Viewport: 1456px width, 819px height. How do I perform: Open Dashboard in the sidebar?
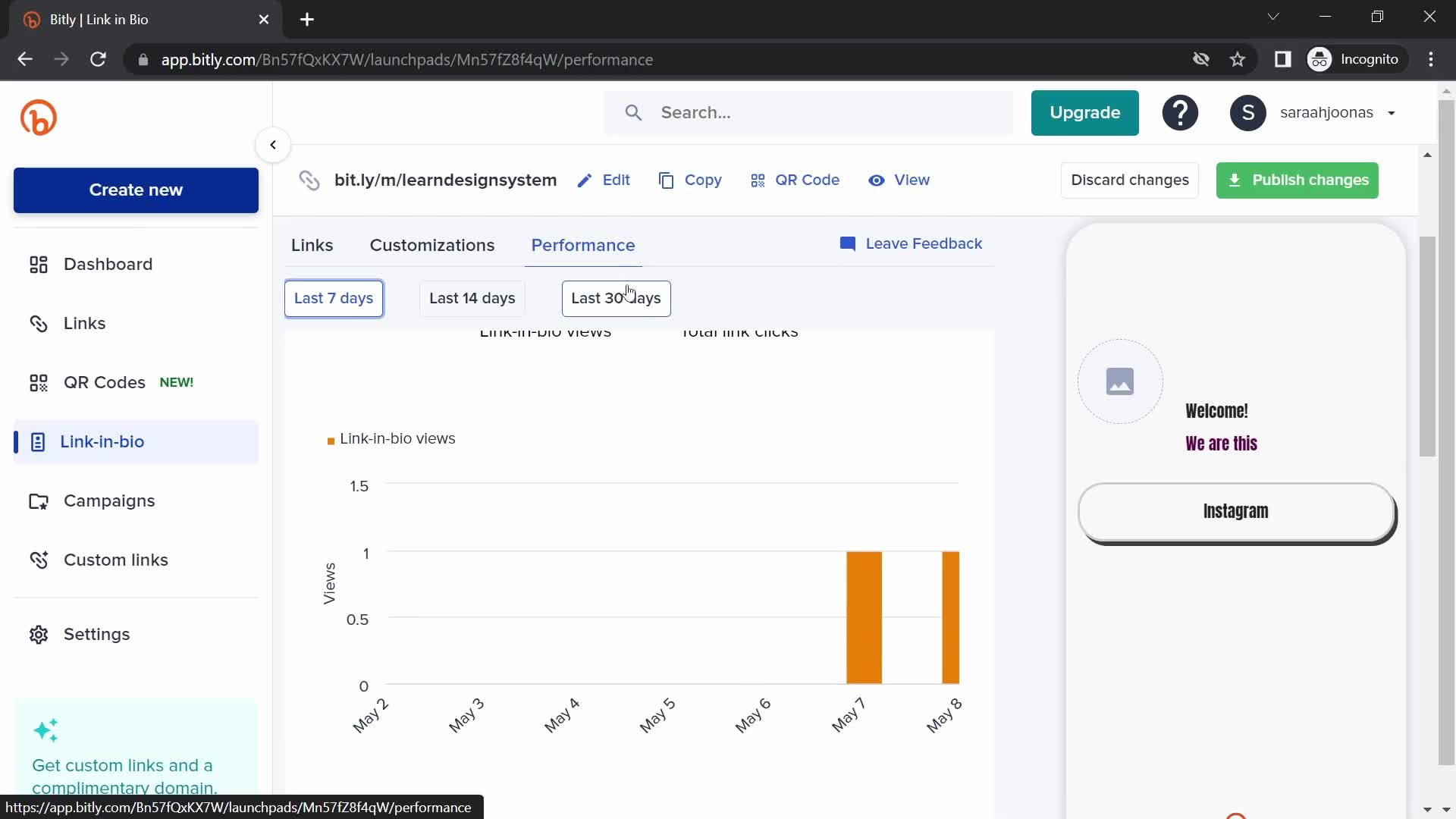click(x=136, y=264)
